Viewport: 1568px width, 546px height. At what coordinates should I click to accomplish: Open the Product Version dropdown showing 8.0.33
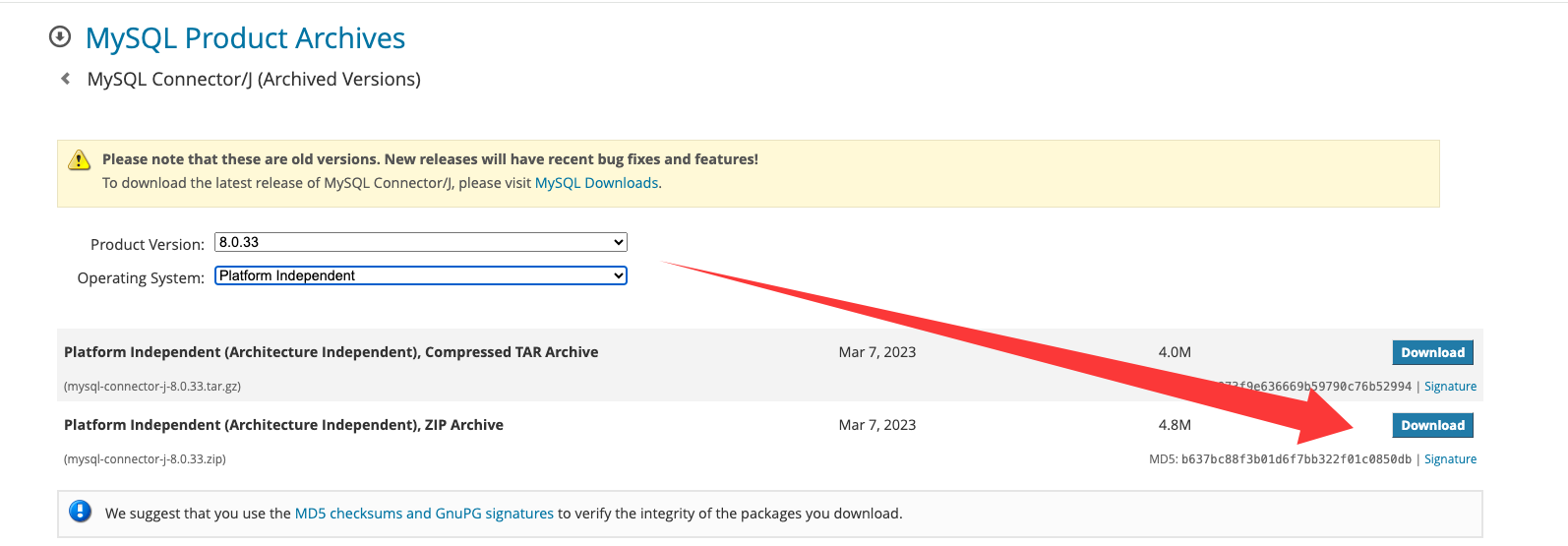pyautogui.click(x=421, y=242)
